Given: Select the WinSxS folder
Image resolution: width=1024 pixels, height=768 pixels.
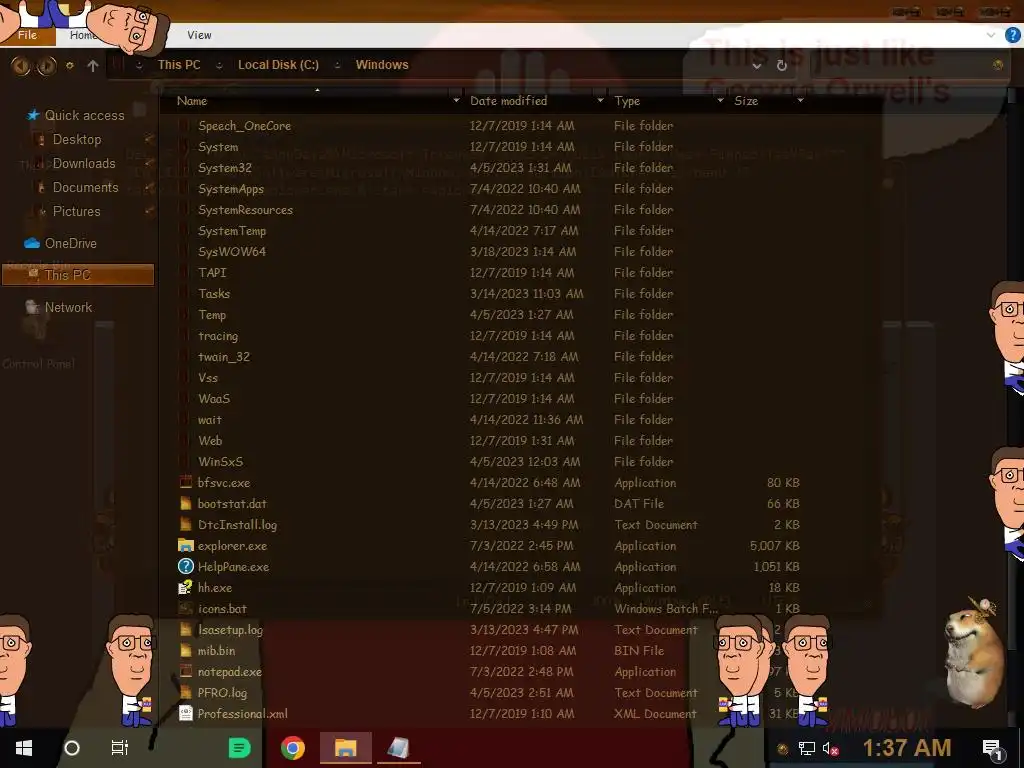Looking at the screenshot, I should pyautogui.click(x=220, y=462).
